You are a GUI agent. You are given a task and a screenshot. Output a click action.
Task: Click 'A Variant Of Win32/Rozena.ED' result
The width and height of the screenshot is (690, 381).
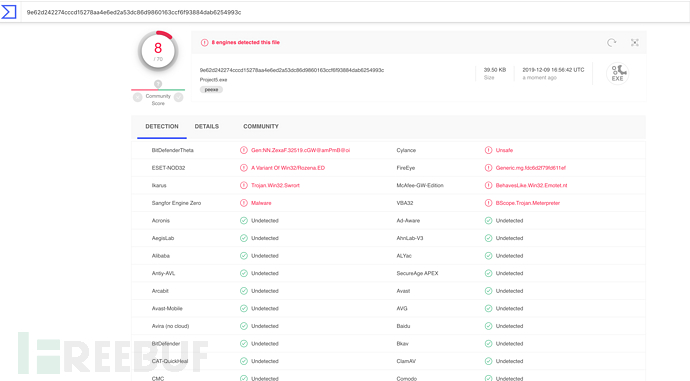(288, 168)
